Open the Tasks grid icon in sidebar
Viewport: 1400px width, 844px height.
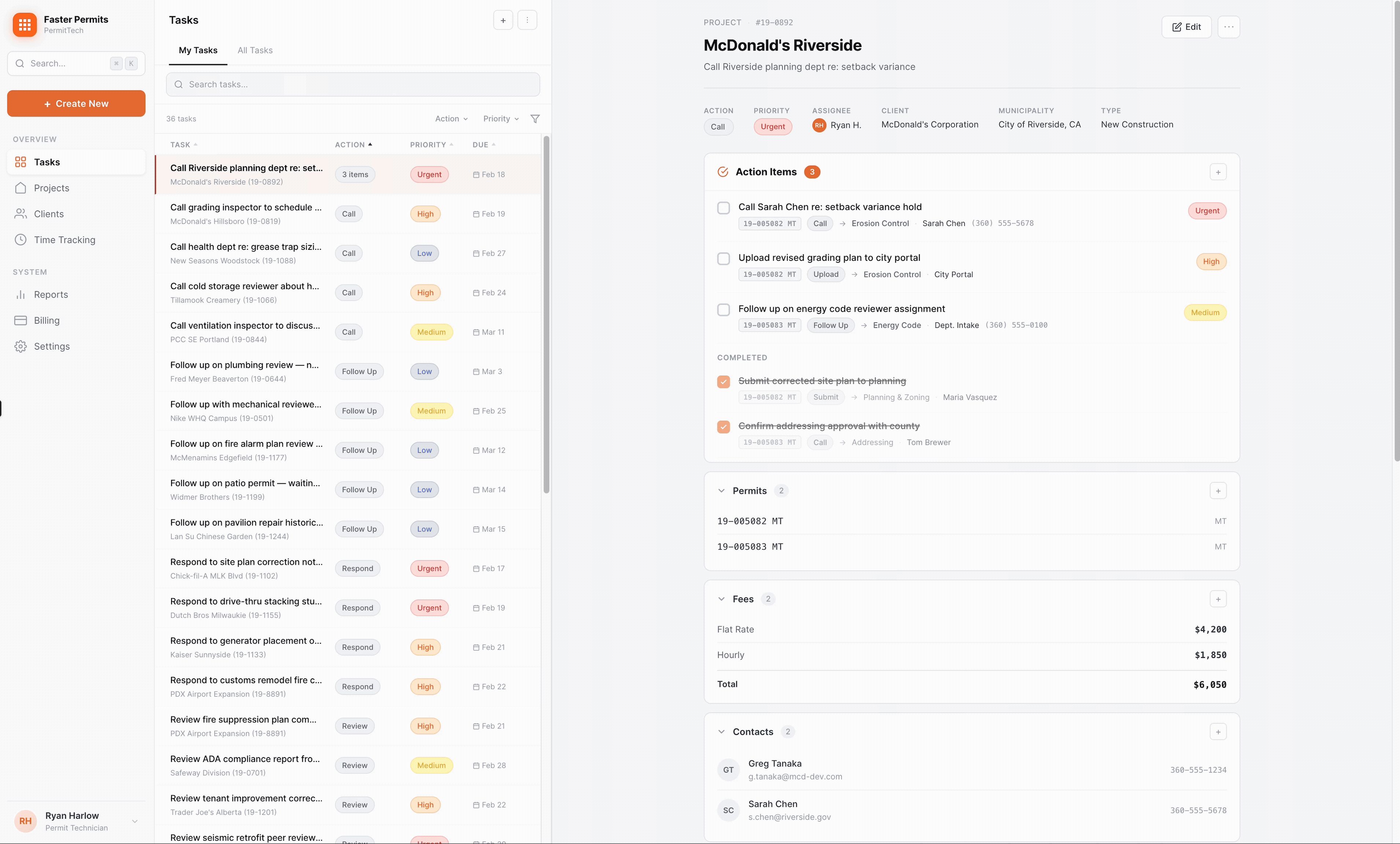(21, 162)
